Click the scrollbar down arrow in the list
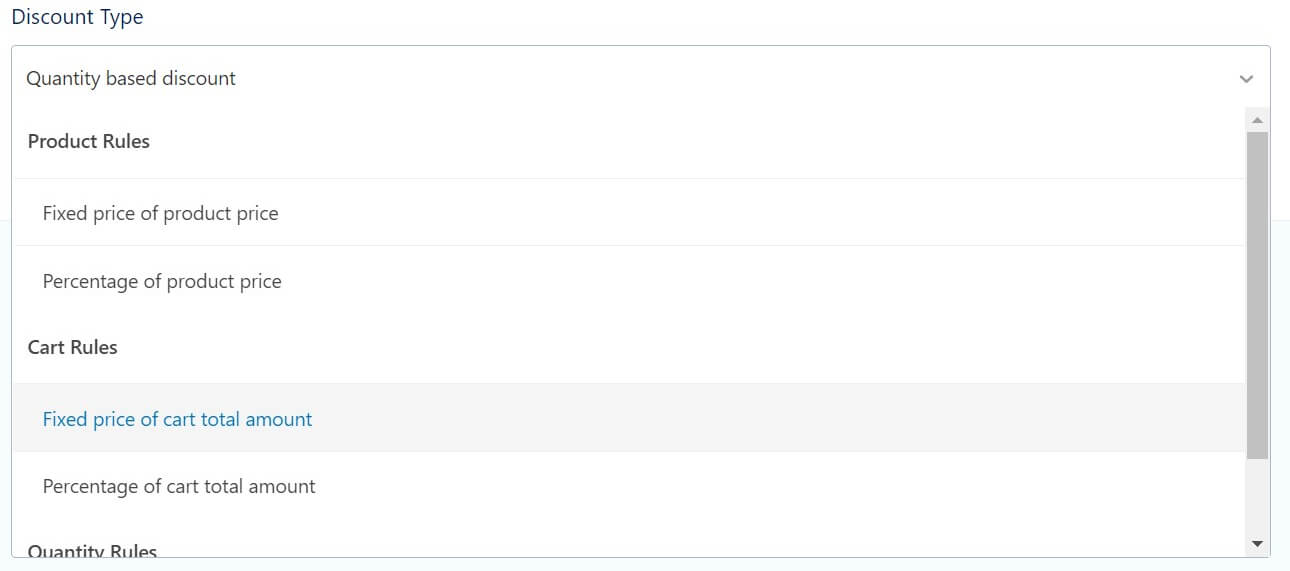The height and width of the screenshot is (571, 1290). [x=1257, y=544]
